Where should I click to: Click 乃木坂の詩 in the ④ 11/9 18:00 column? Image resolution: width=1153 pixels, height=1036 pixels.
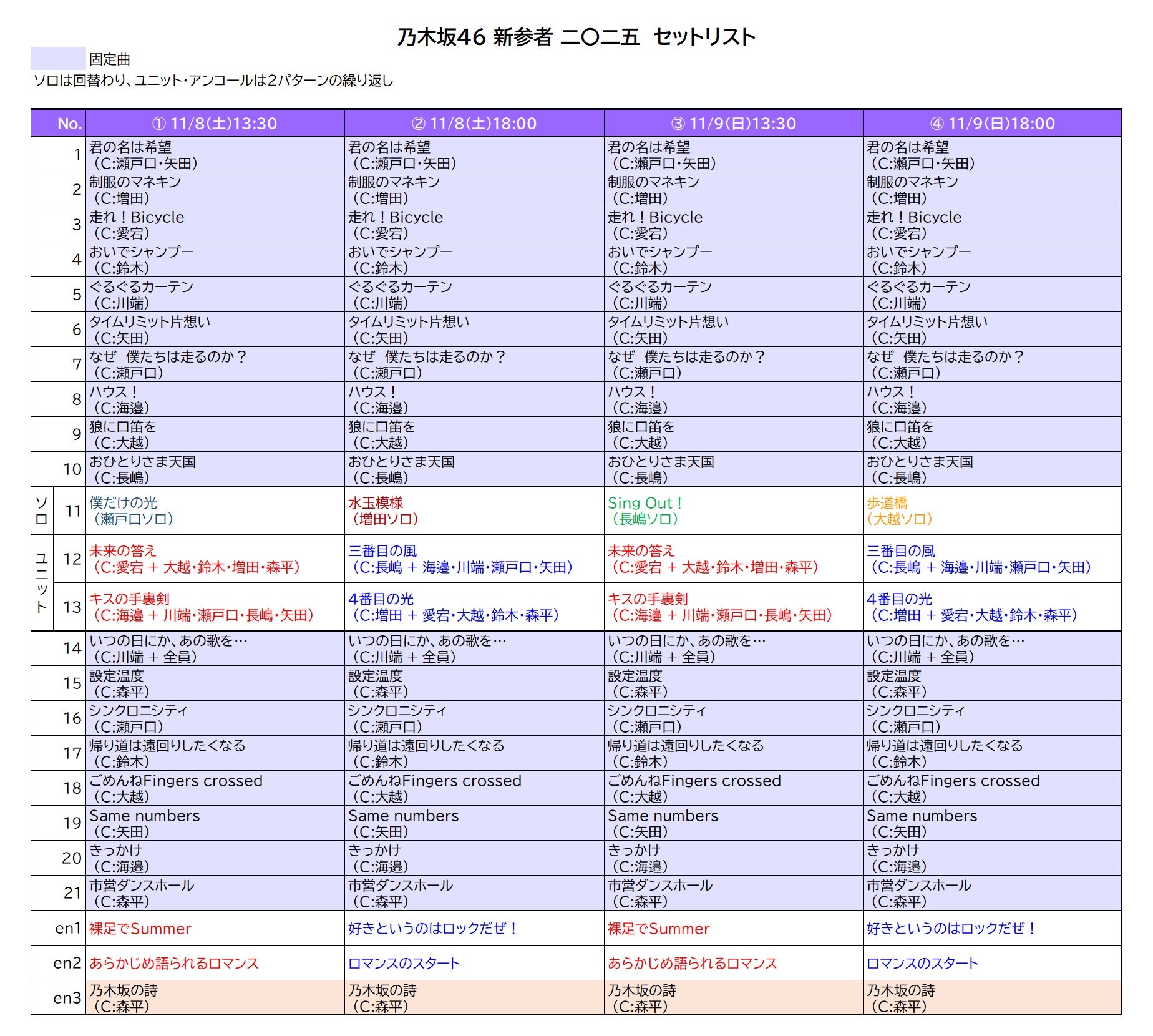[993, 998]
